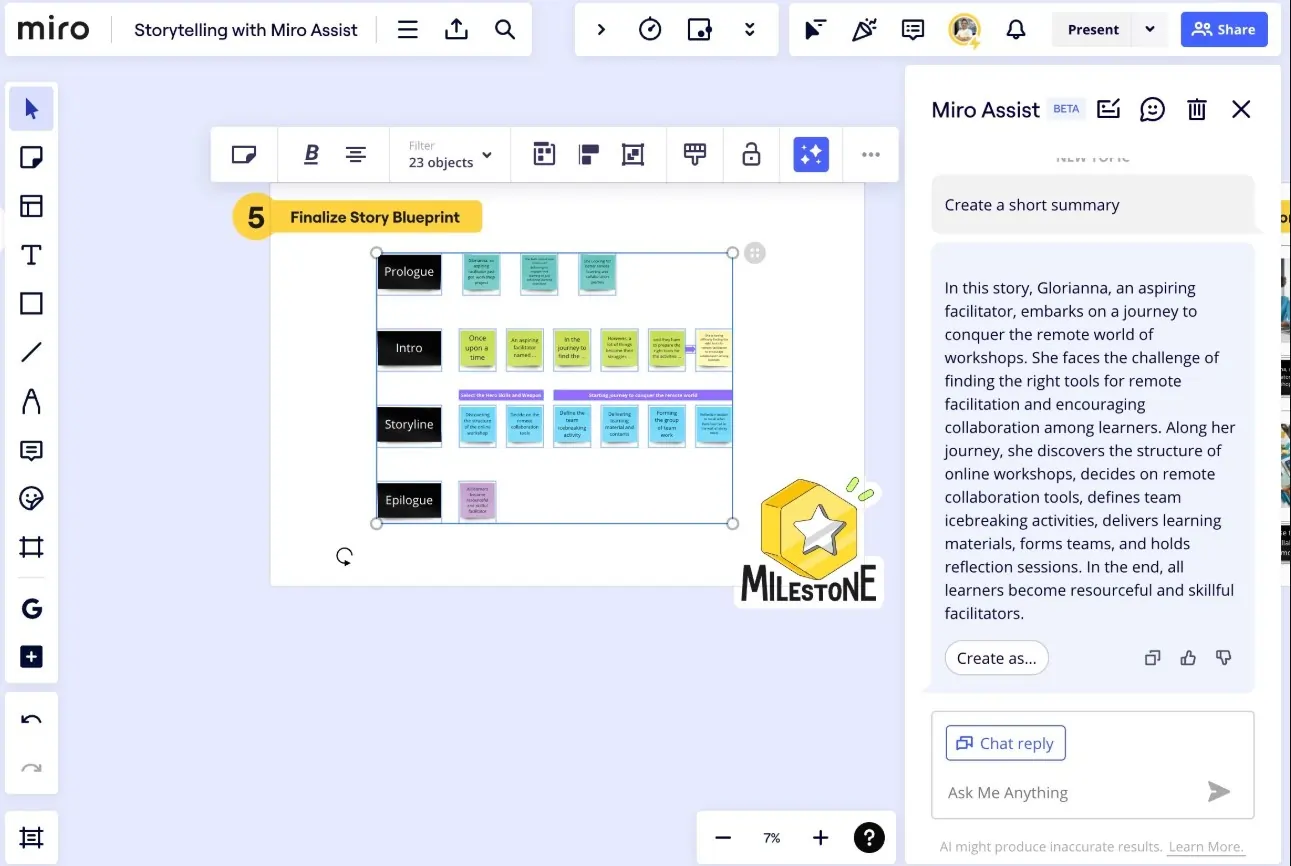The height and width of the screenshot is (866, 1291).
Task: Copy style with paint roller icon
Action: tap(695, 154)
